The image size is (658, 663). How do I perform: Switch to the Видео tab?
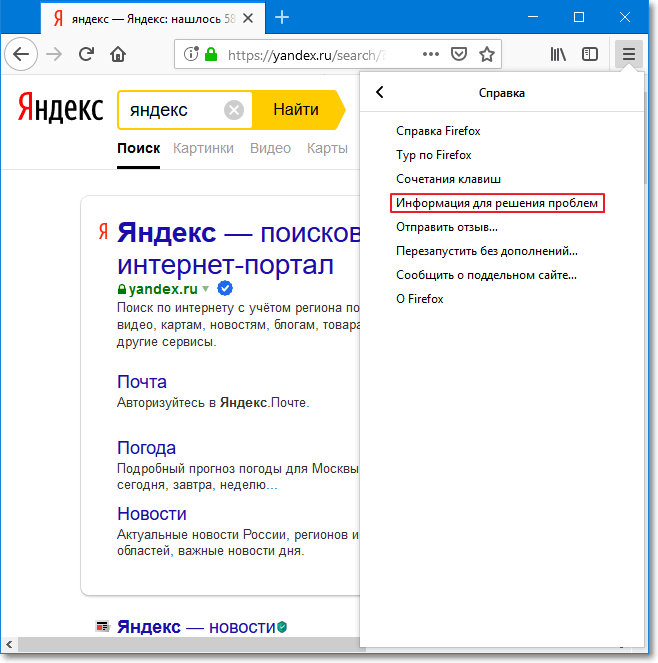[270, 148]
